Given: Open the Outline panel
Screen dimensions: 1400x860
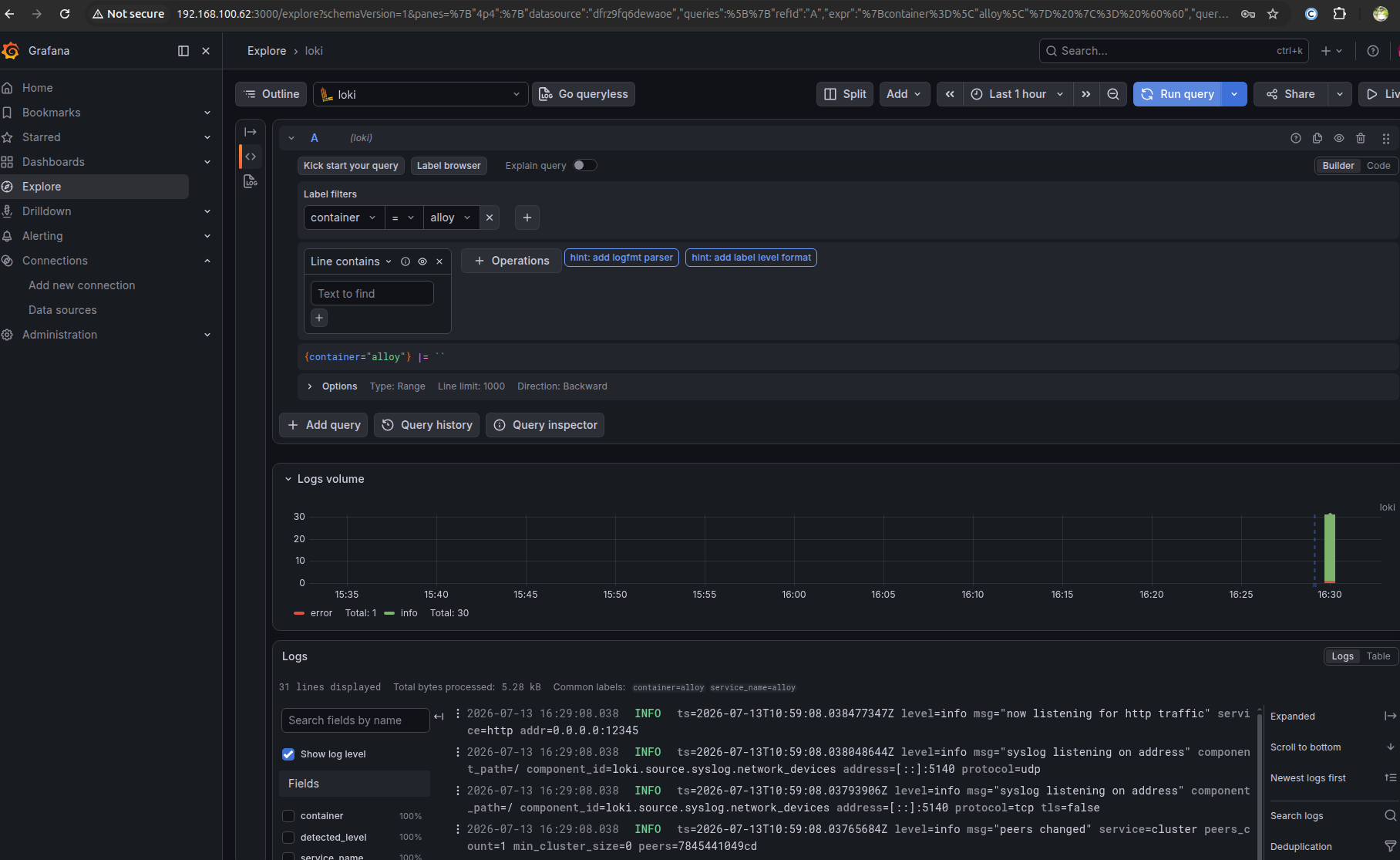Looking at the screenshot, I should click(271, 94).
